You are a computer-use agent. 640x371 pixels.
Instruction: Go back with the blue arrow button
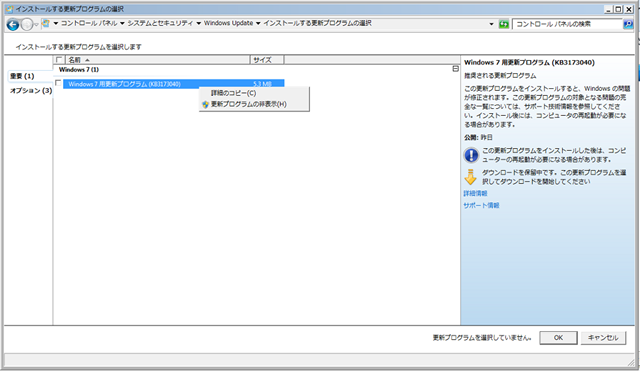click(x=13, y=24)
